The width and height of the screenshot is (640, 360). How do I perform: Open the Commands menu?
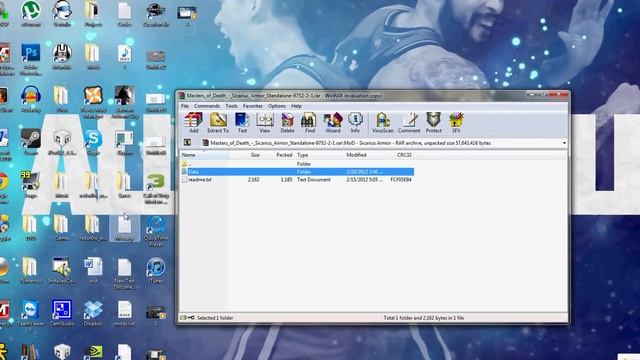click(207, 106)
